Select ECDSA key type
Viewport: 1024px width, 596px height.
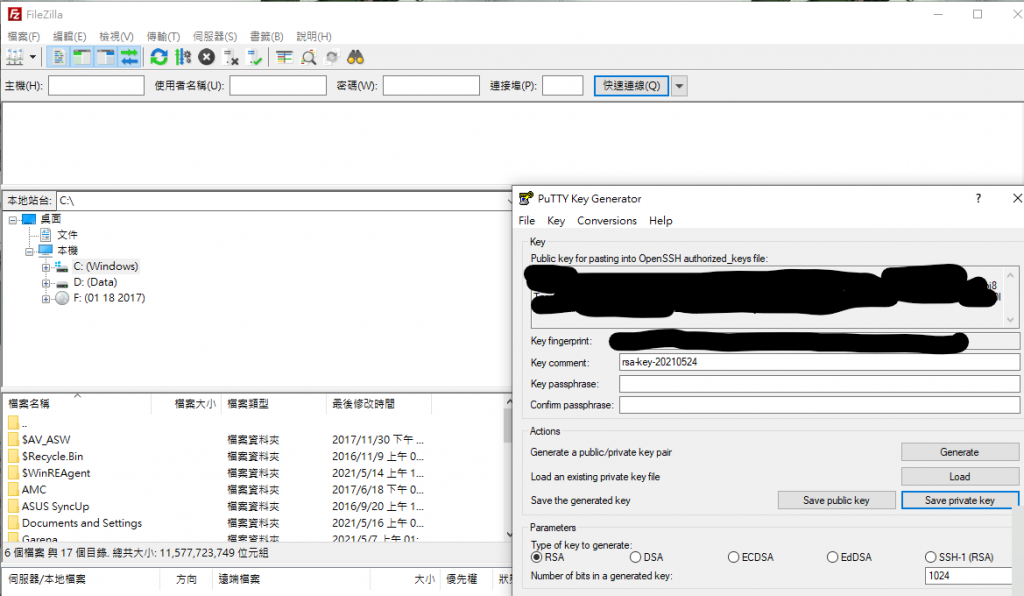(x=733, y=557)
